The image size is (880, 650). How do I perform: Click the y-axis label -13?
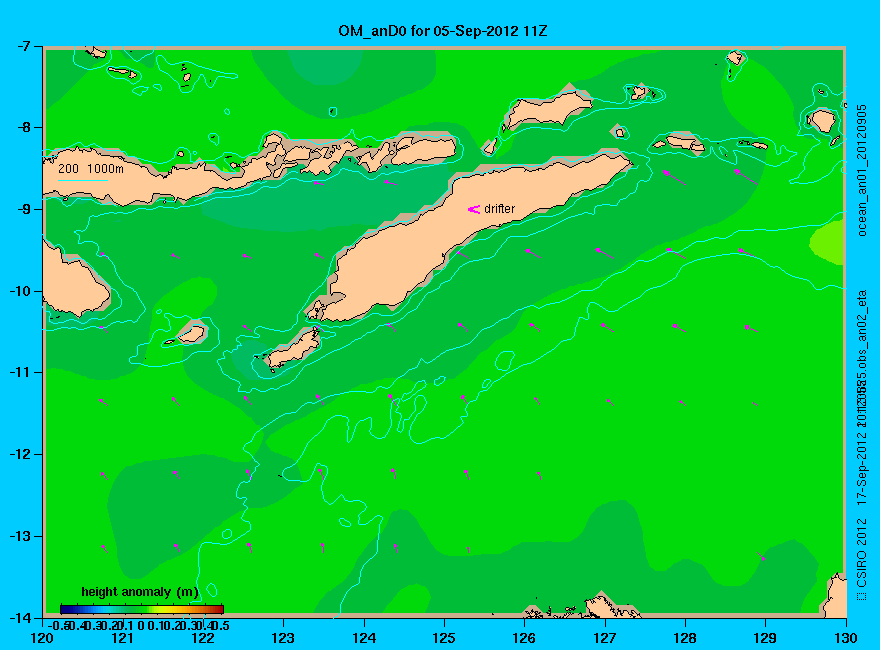click(x=20, y=536)
